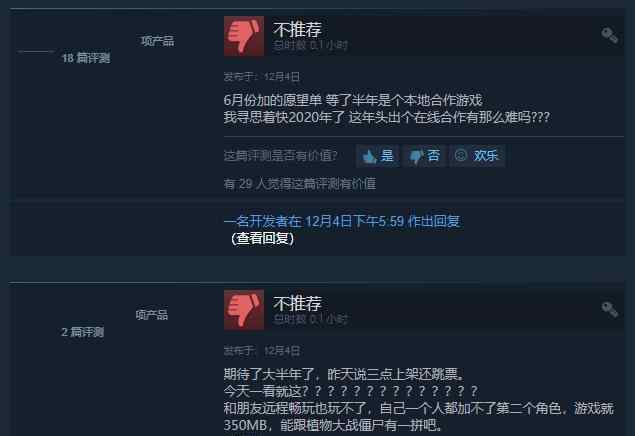
Task: Click the key icon on first review
Action: 609,36
